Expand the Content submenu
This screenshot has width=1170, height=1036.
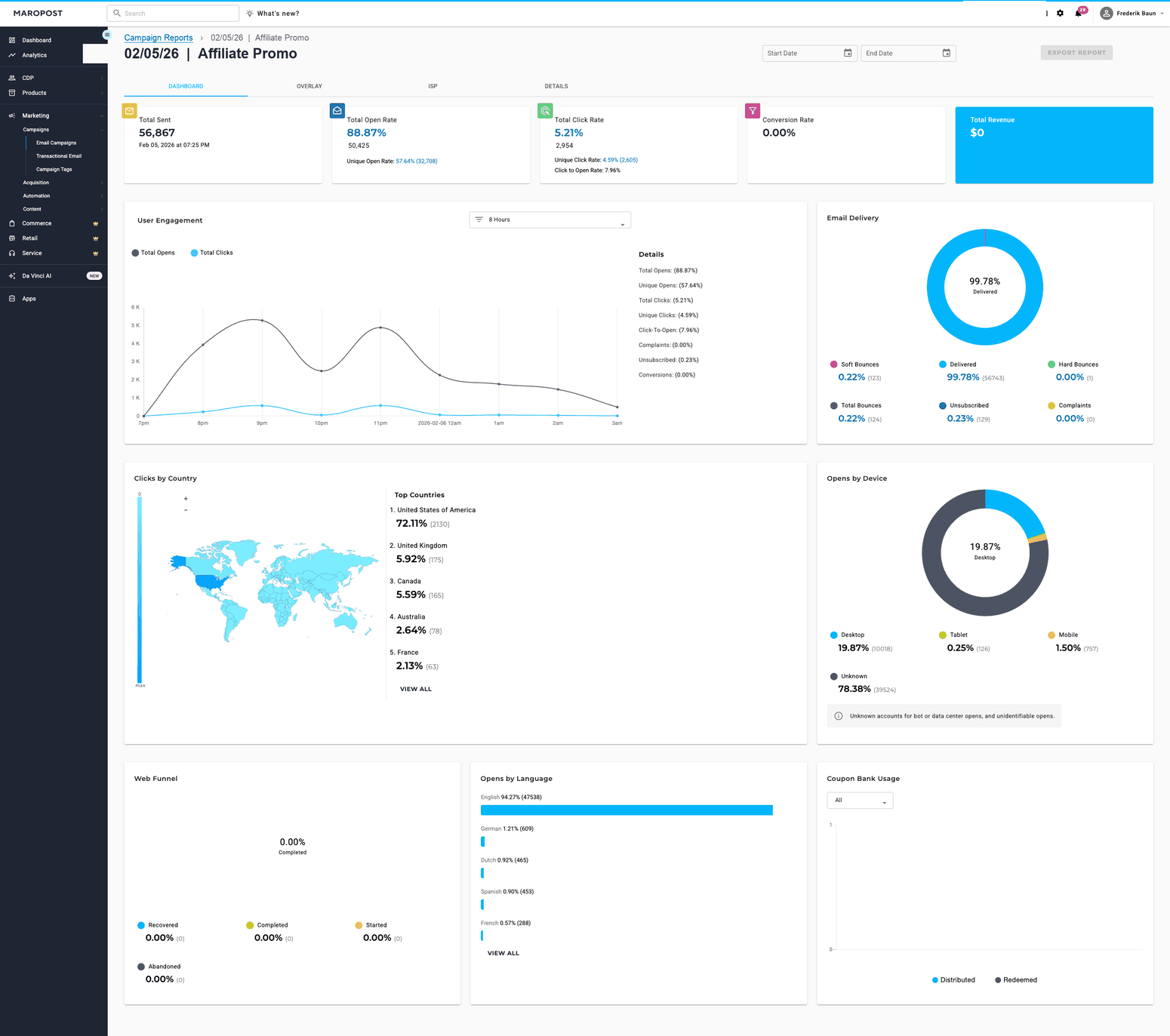(102, 209)
